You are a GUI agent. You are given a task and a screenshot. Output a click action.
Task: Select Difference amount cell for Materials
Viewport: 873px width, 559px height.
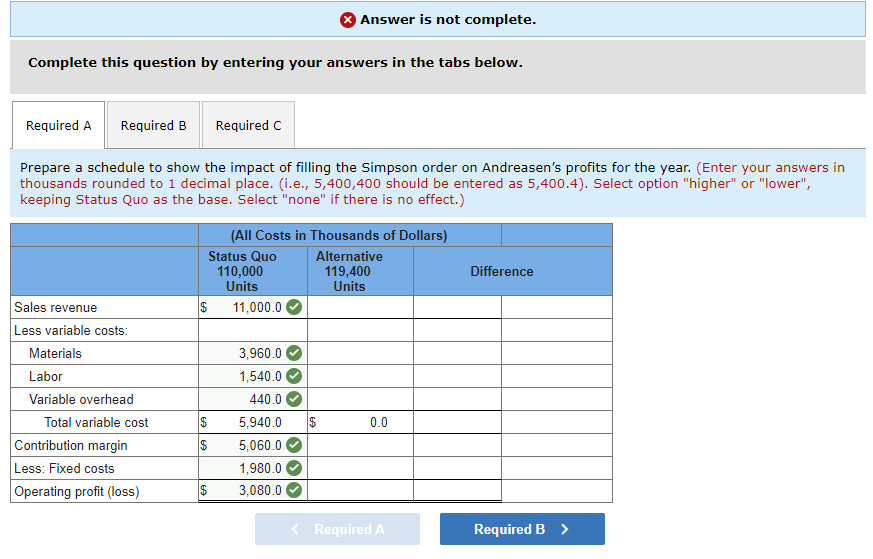click(x=457, y=353)
